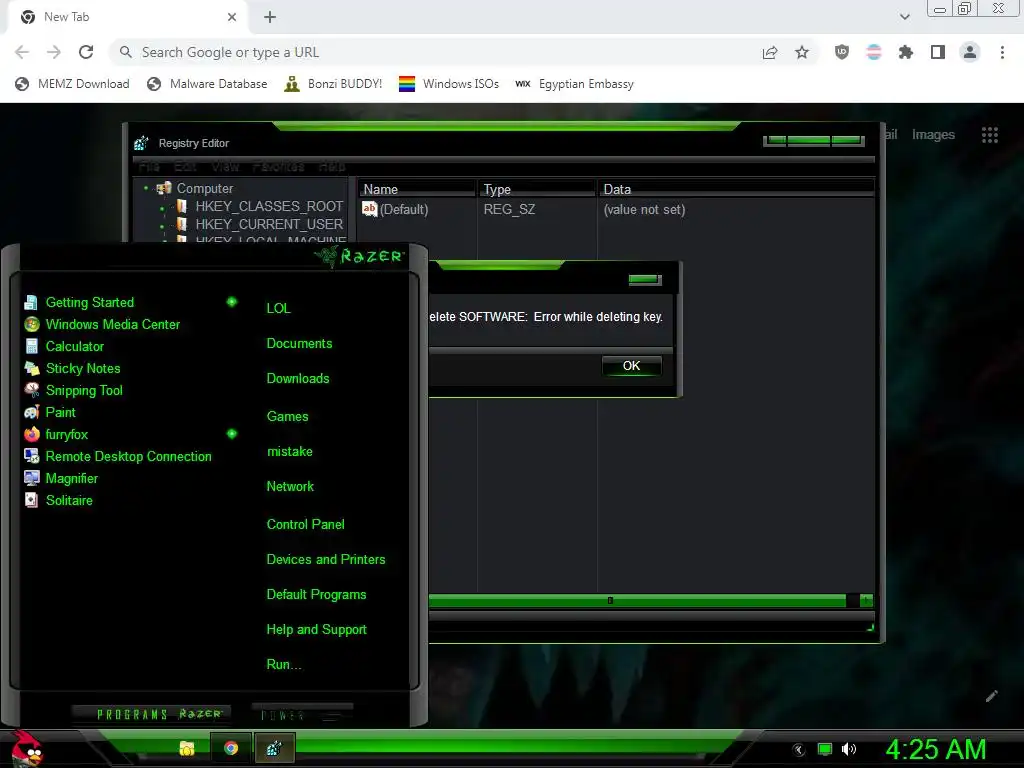Open Remote Desktop Connection icon

coord(31,456)
